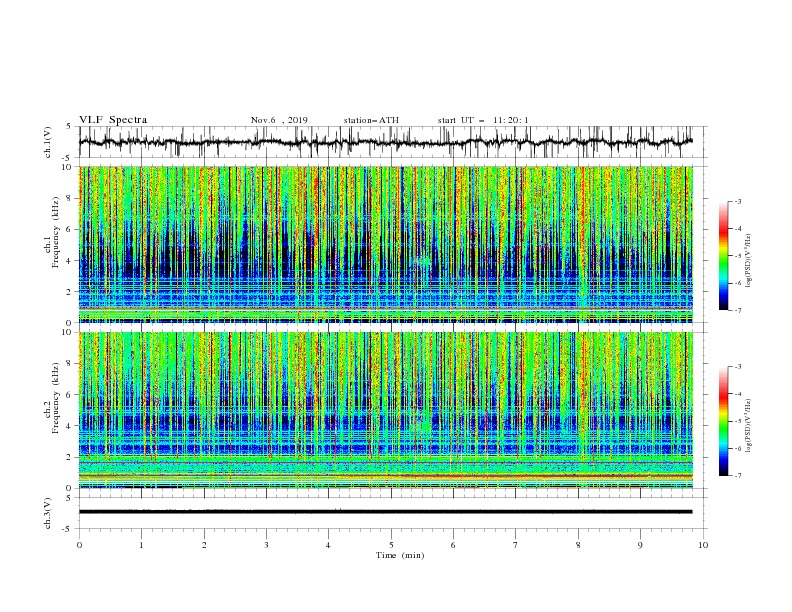Select the "start UT = 11:20:1" text

point(483,120)
